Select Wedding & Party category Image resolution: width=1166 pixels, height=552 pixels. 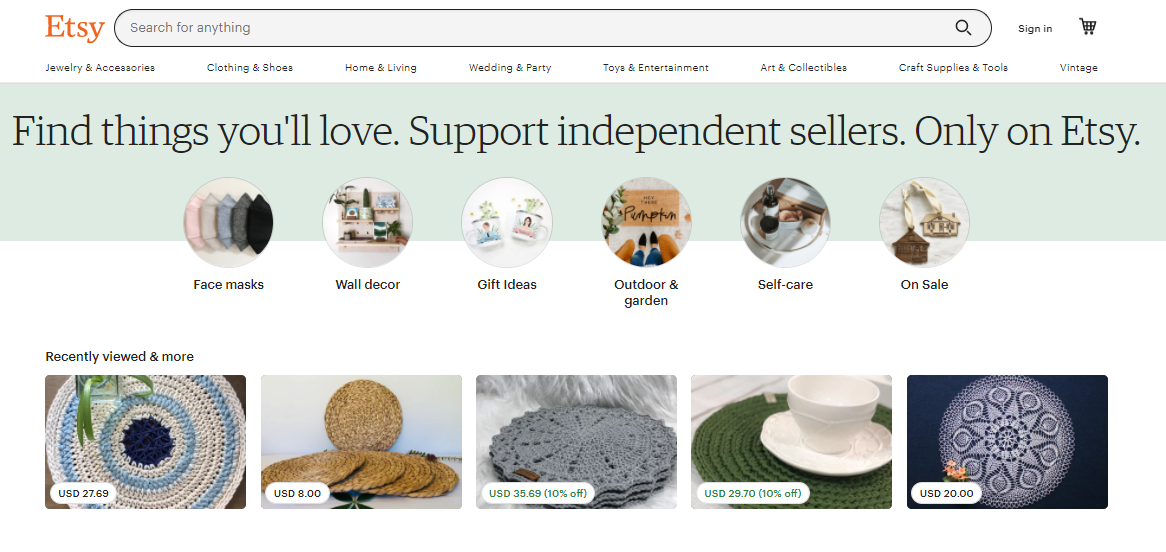pyautogui.click(x=510, y=68)
